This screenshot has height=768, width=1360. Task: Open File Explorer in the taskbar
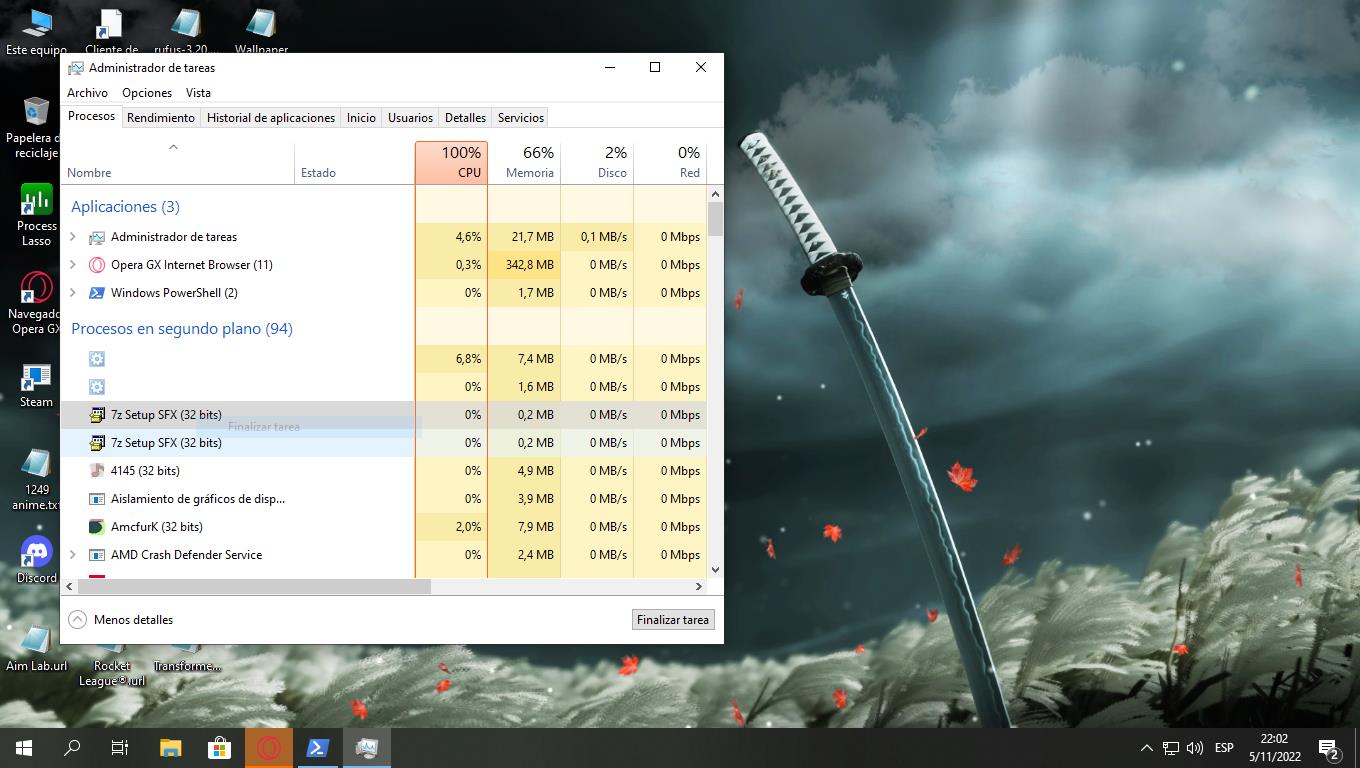pos(170,747)
